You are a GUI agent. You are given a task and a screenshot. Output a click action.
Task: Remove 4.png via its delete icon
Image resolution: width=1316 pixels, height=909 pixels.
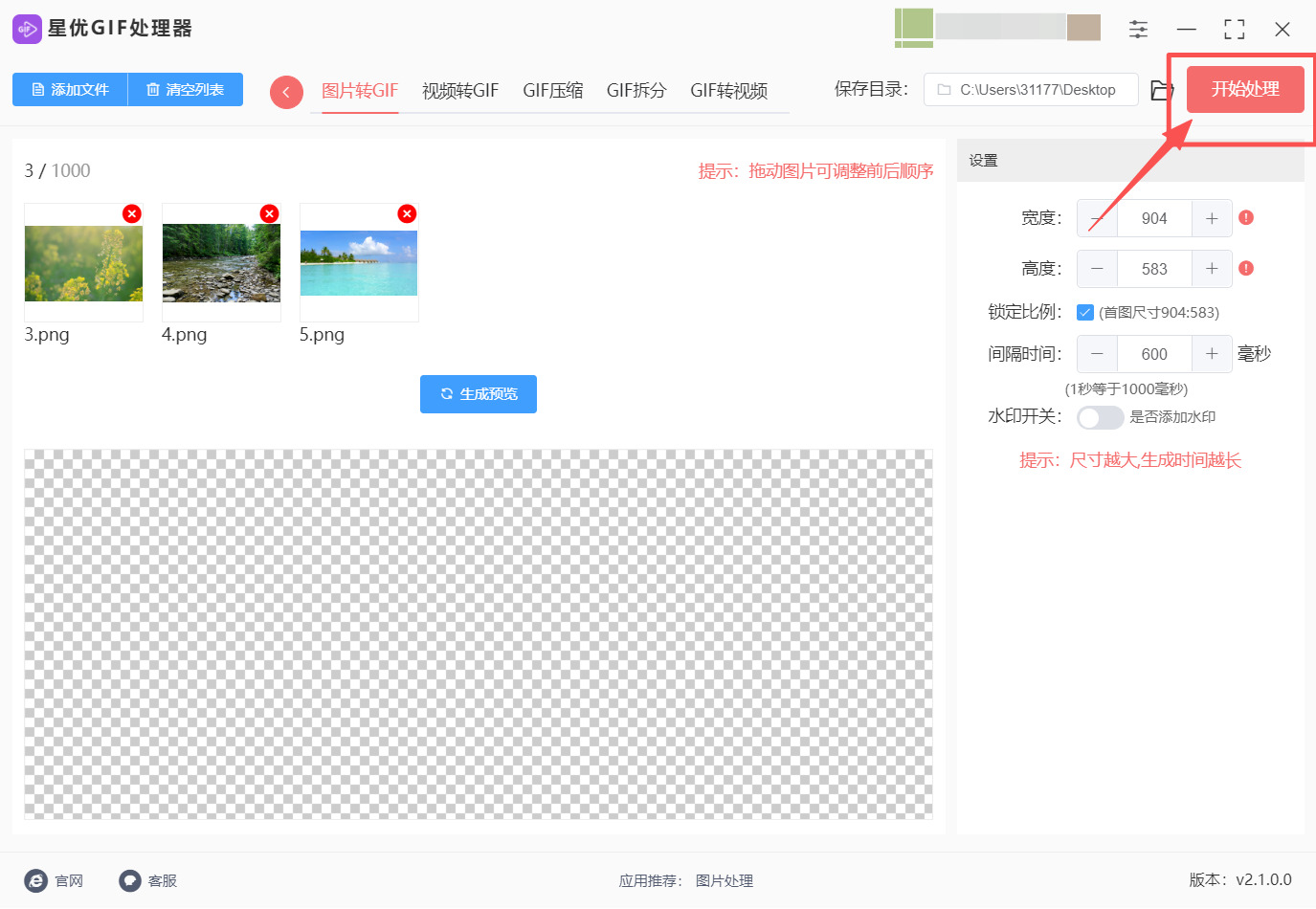(x=269, y=213)
